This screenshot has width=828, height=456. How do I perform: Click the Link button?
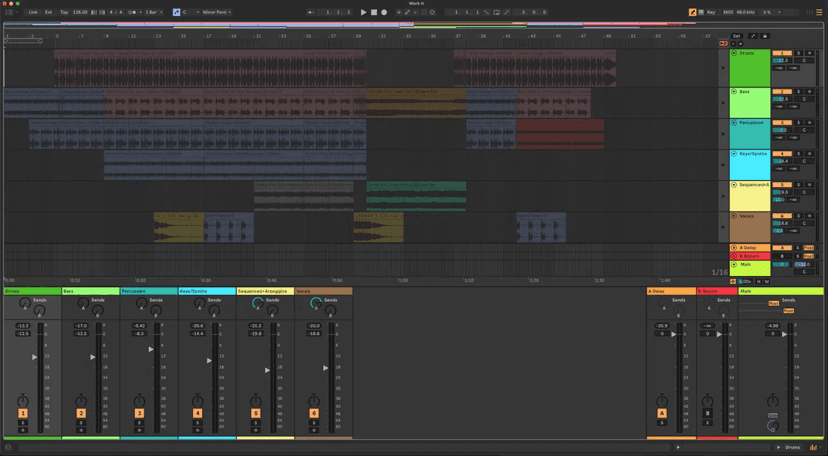pyautogui.click(x=33, y=12)
